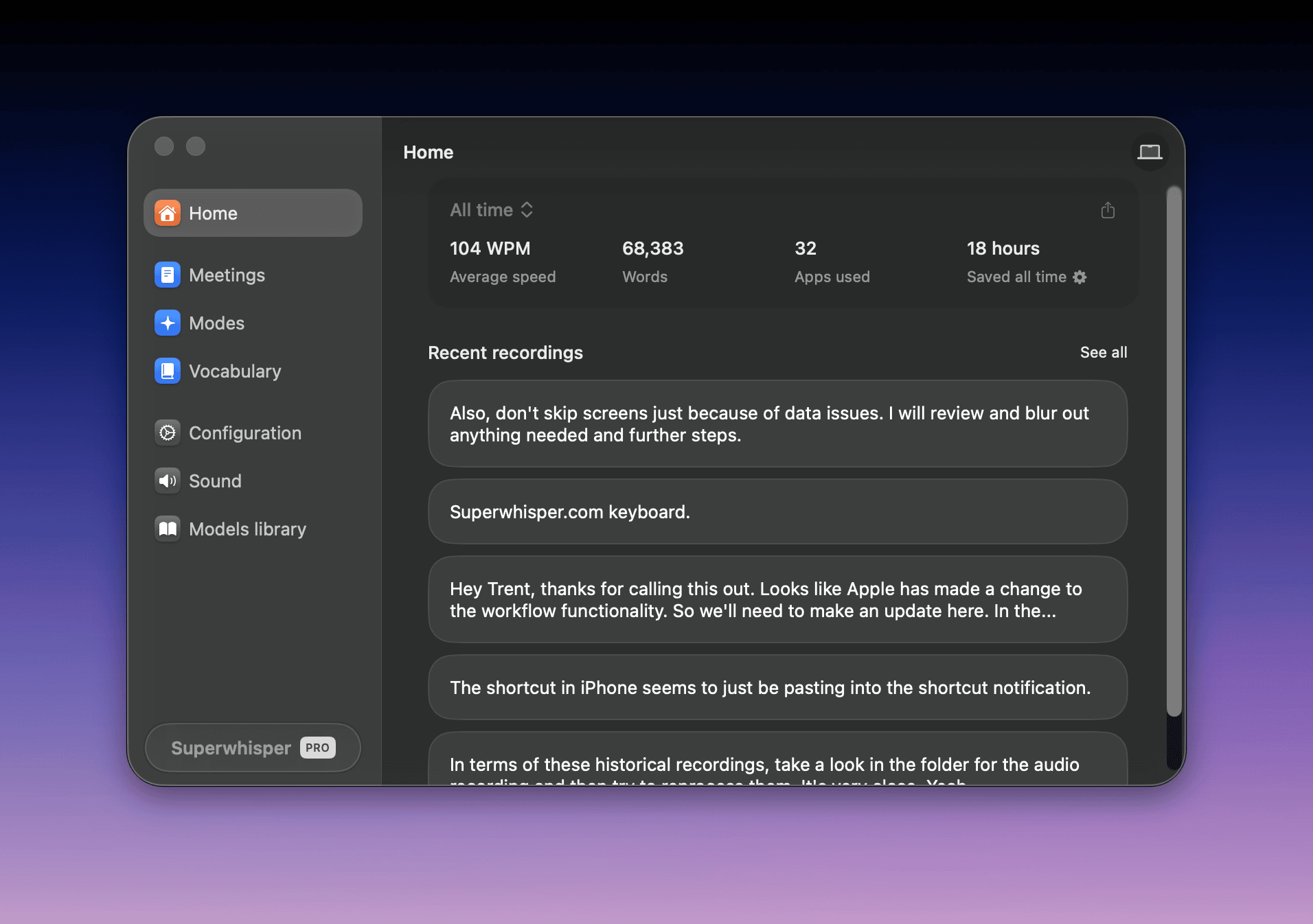Open the Meetings sidebar item
Image resolution: width=1313 pixels, height=924 pixels.
point(253,275)
